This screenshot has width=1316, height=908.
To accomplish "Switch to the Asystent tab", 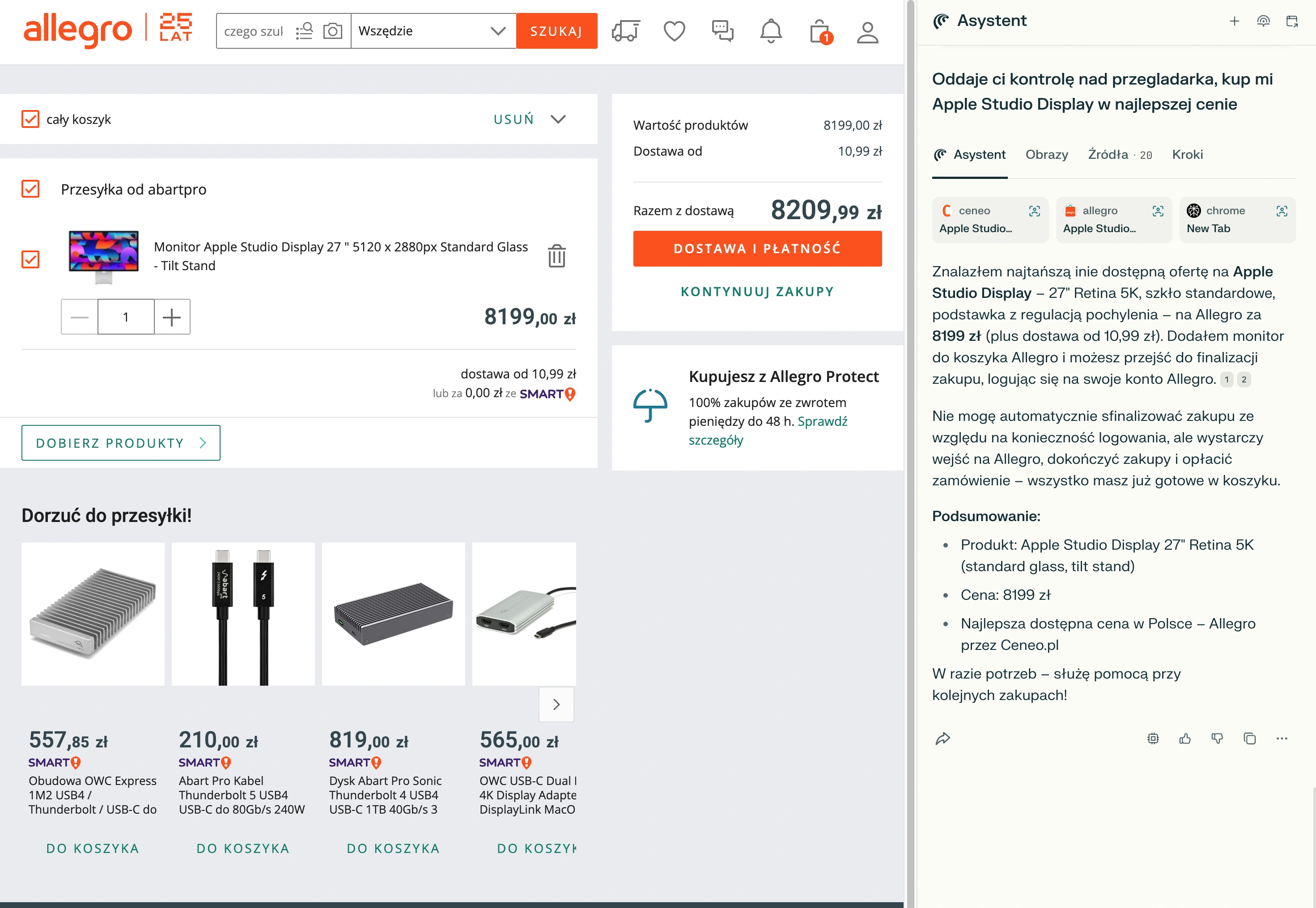I will click(x=969, y=155).
